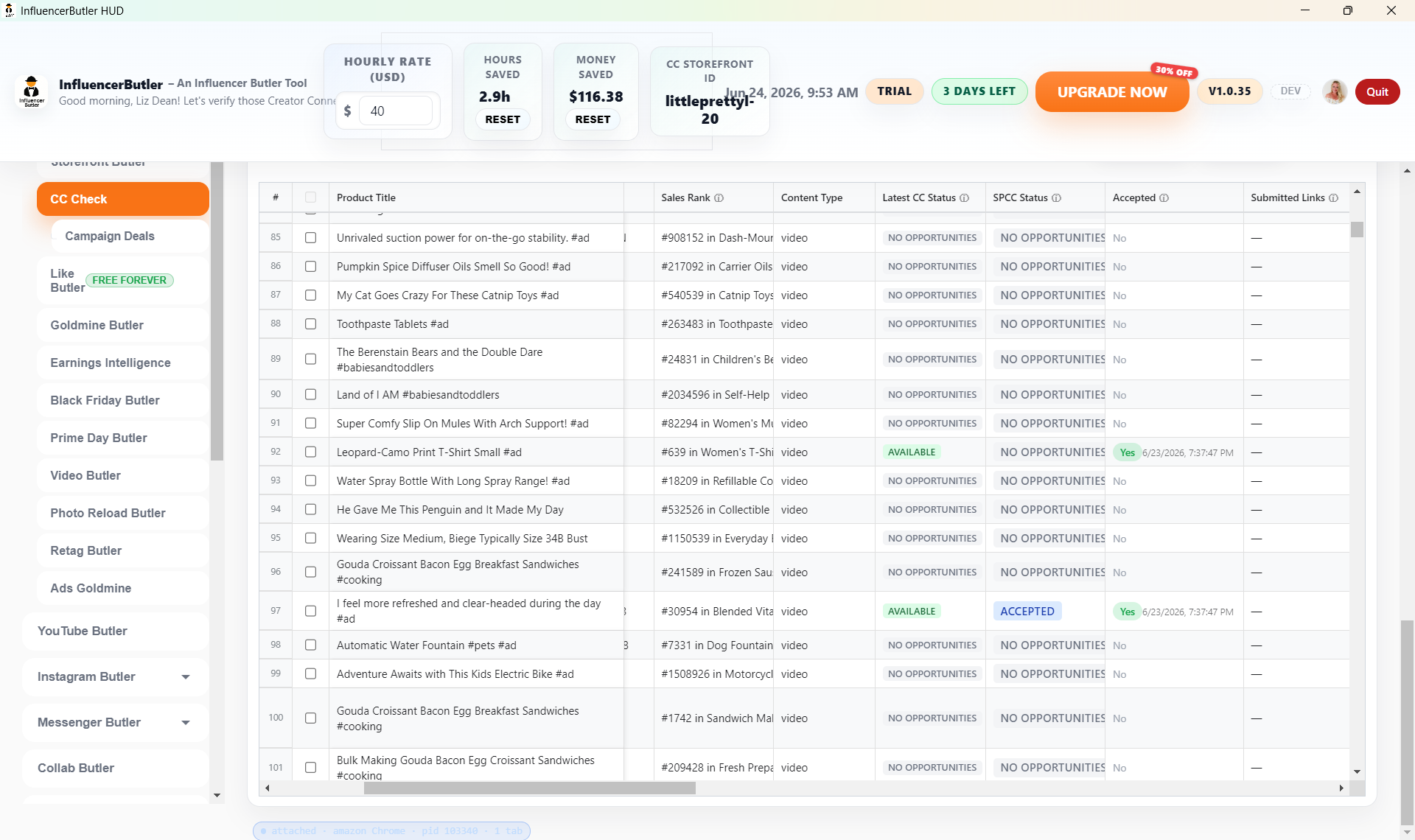Open Video Butler in the sidebar
This screenshot has height=840, width=1415.
[x=123, y=475]
